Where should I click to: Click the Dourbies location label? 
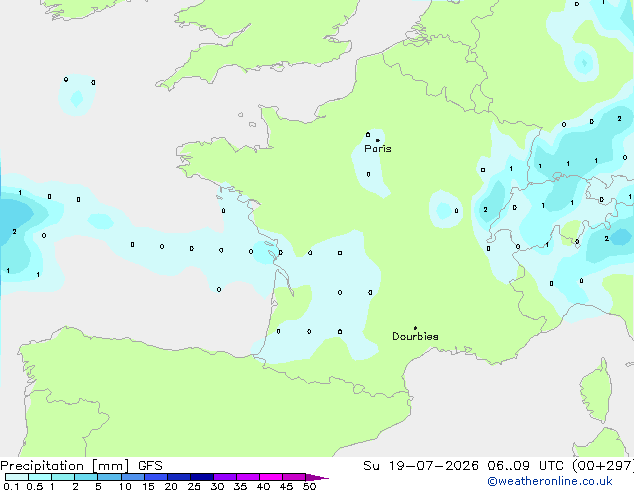(415, 336)
